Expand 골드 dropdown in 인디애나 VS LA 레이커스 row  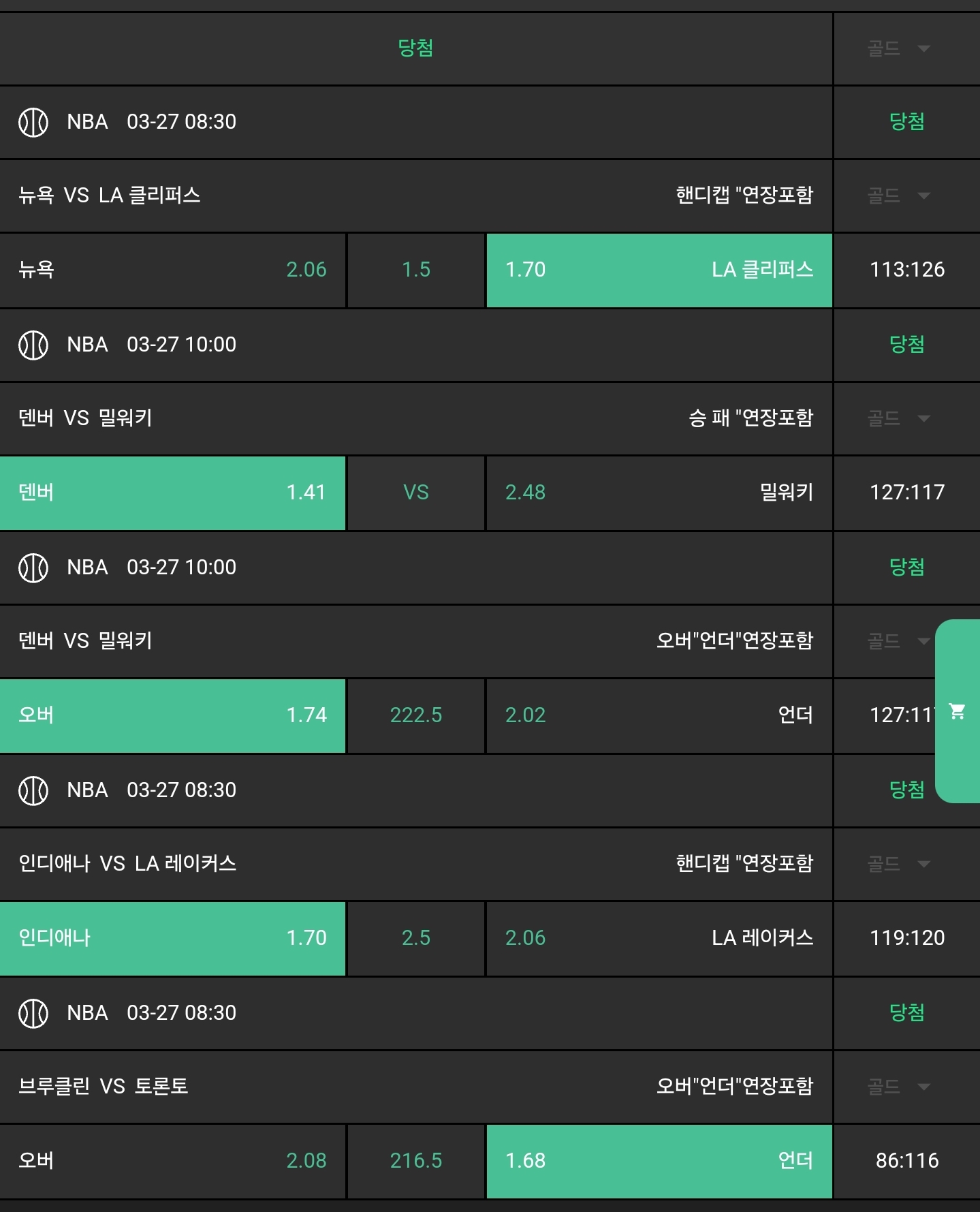point(899,864)
